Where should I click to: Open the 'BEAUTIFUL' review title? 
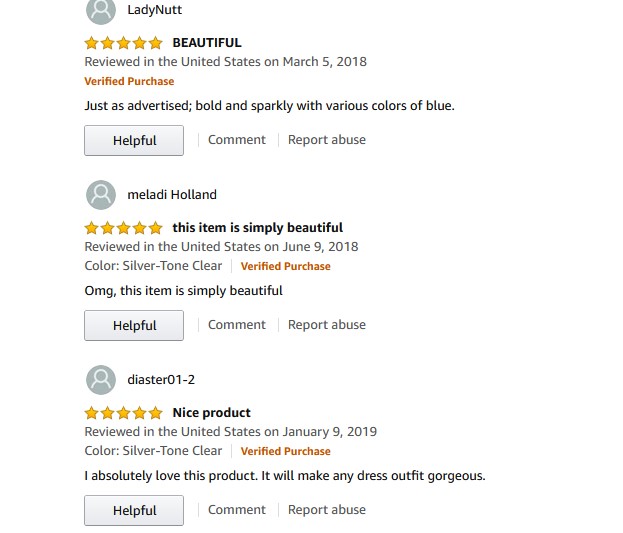tap(207, 43)
